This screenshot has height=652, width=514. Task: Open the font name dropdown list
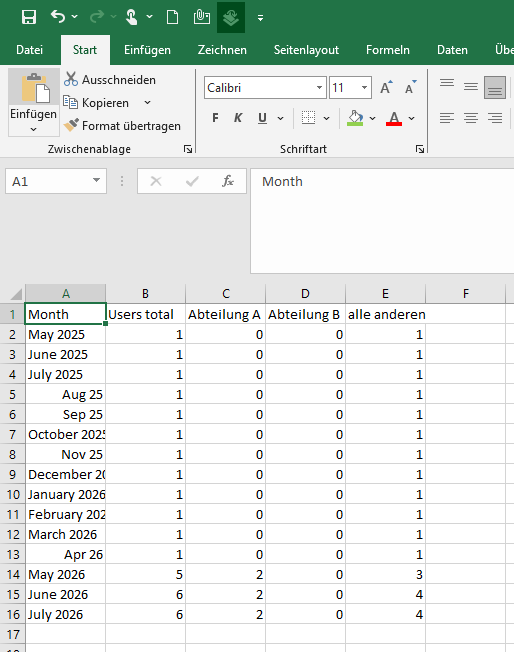pyautogui.click(x=319, y=87)
